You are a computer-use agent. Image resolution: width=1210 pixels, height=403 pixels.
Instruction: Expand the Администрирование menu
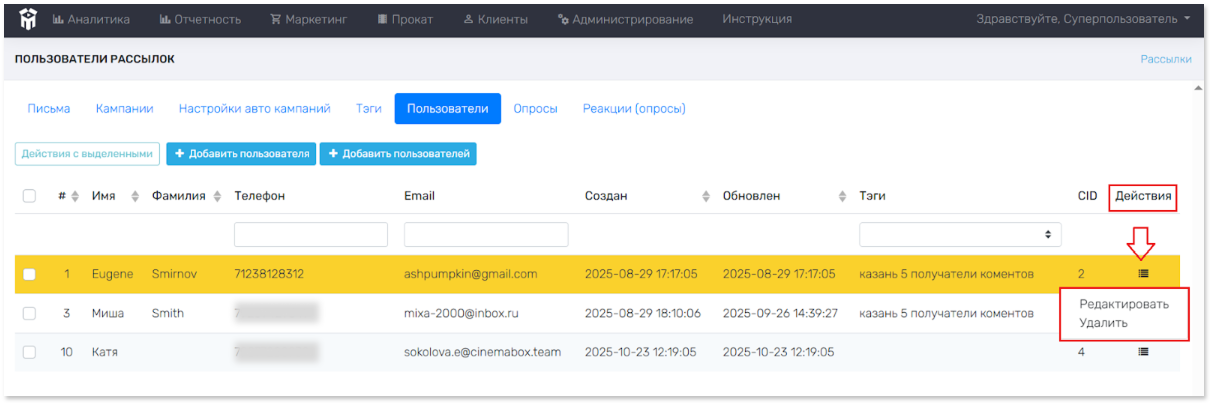point(625,19)
